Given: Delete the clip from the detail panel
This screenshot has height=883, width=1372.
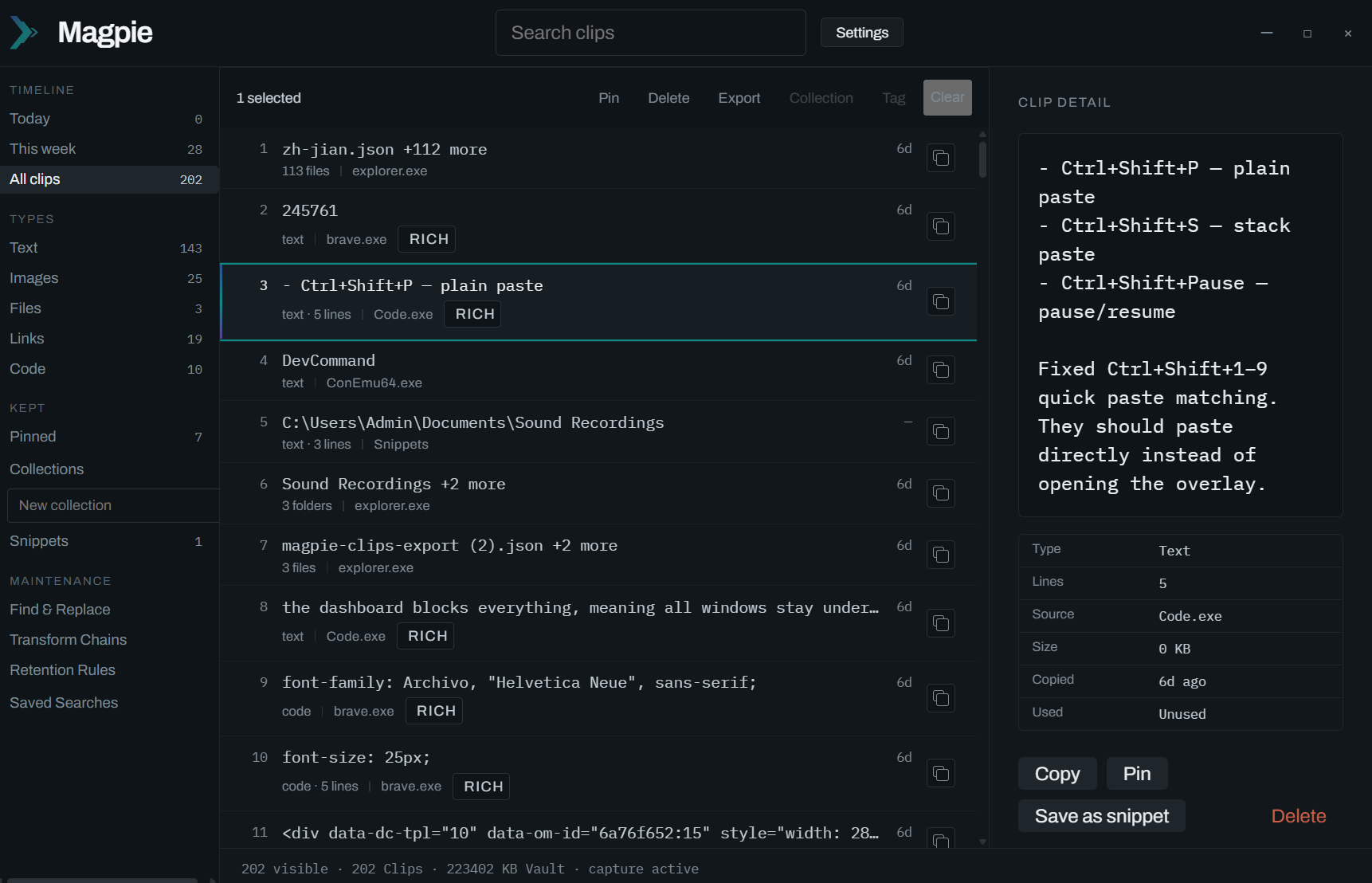Looking at the screenshot, I should [x=1299, y=816].
